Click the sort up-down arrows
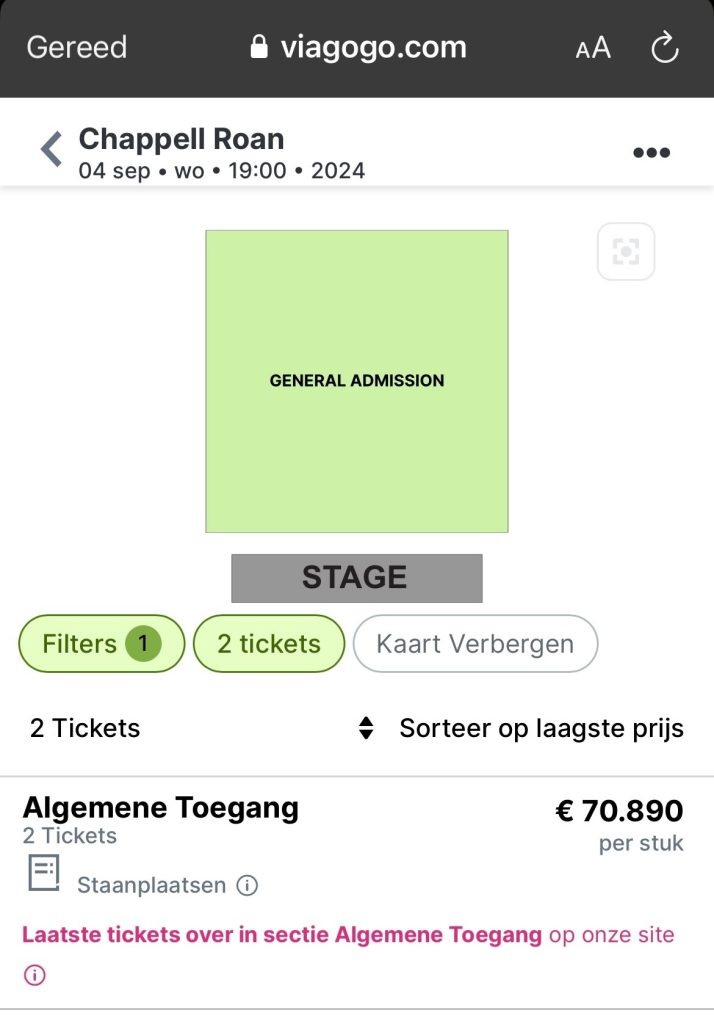The height and width of the screenshot is (1024, 714). coord(367,728)
